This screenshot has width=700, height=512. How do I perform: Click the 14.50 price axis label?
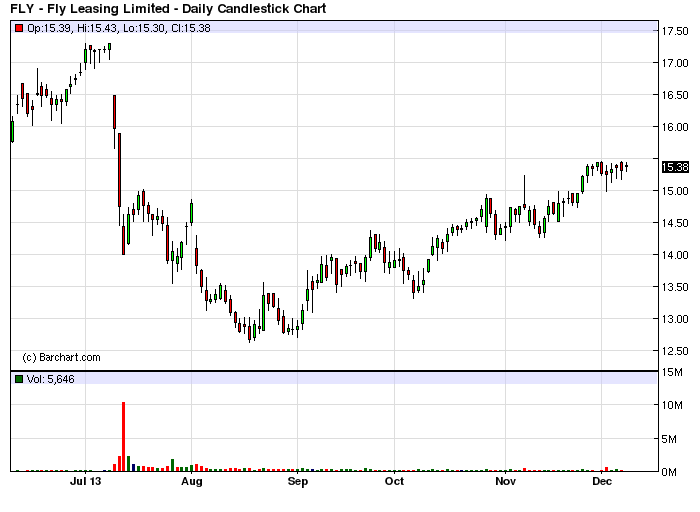point(675,223)
